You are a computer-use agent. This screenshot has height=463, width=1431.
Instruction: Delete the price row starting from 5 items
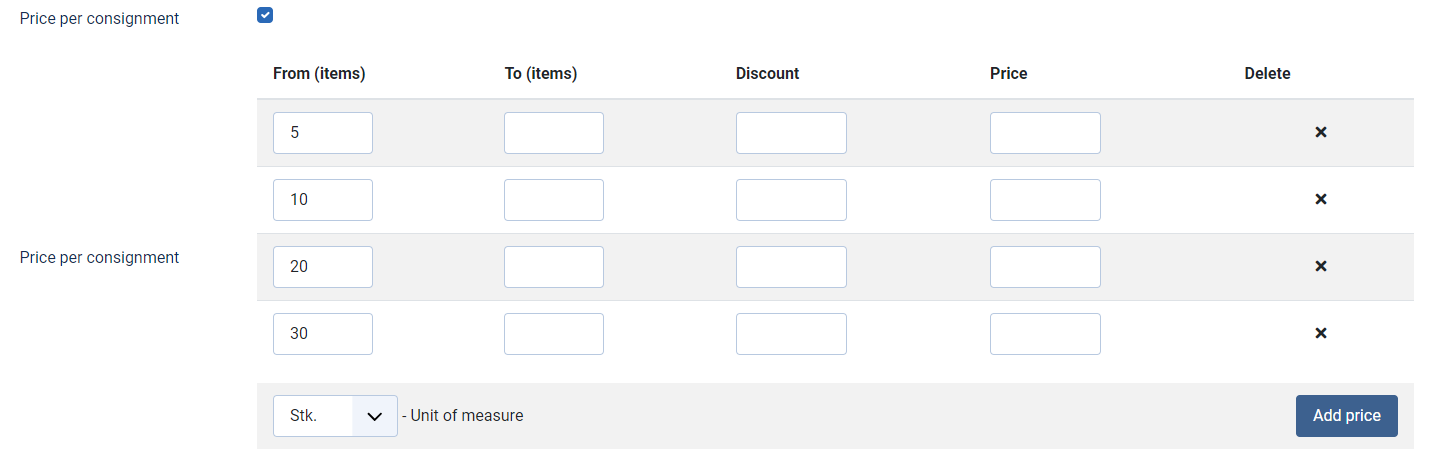(x=1320, y=132)
